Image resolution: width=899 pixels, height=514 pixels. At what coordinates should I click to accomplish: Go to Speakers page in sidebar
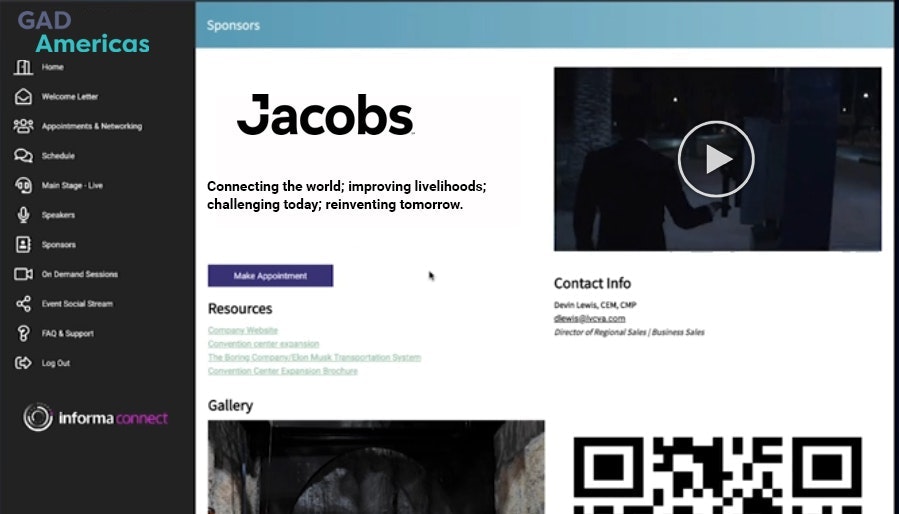point(58,215)
